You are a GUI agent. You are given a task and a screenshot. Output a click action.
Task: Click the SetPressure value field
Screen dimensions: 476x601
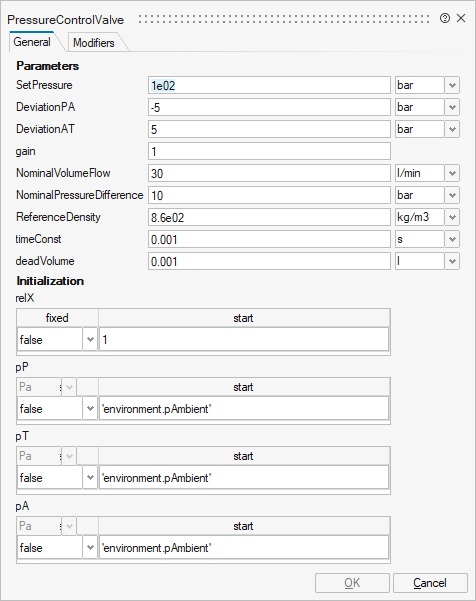[269, 85]
